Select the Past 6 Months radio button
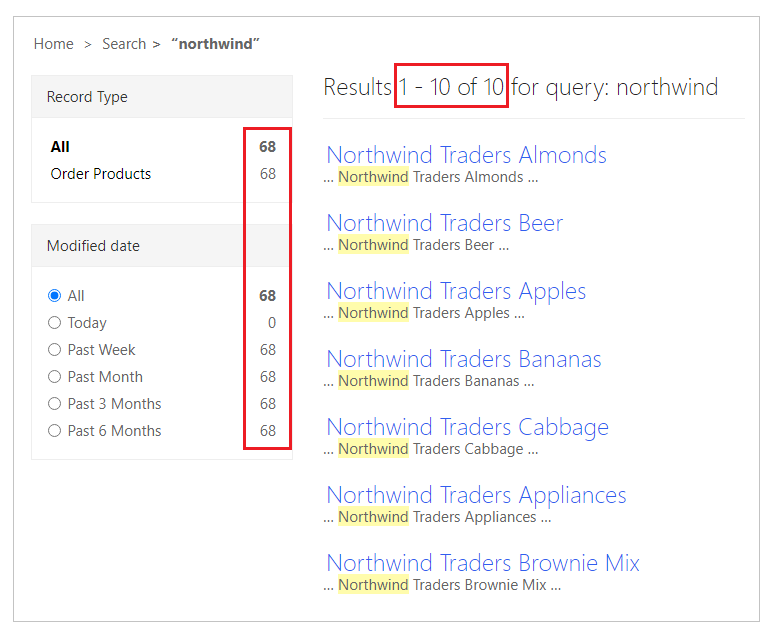The image size is (776, 635). [x=54, y=431]
